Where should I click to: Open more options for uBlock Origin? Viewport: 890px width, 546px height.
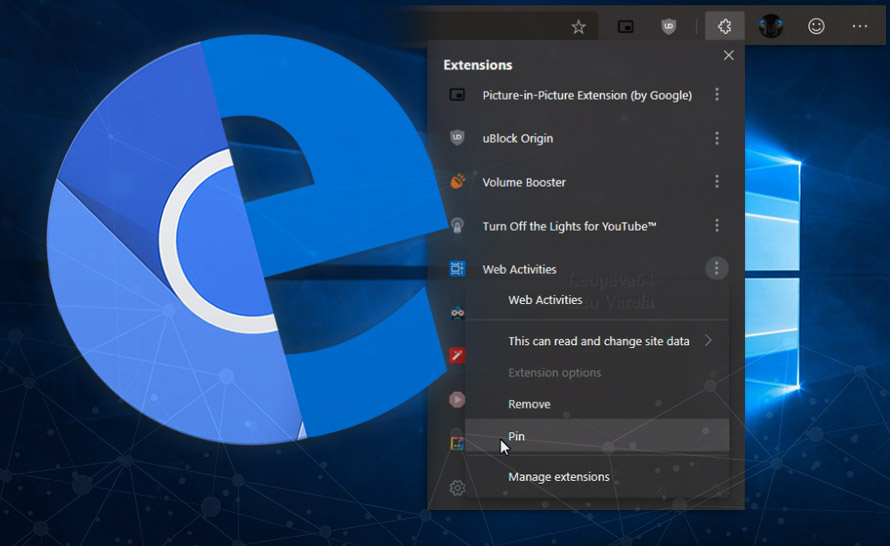(717, 138)
